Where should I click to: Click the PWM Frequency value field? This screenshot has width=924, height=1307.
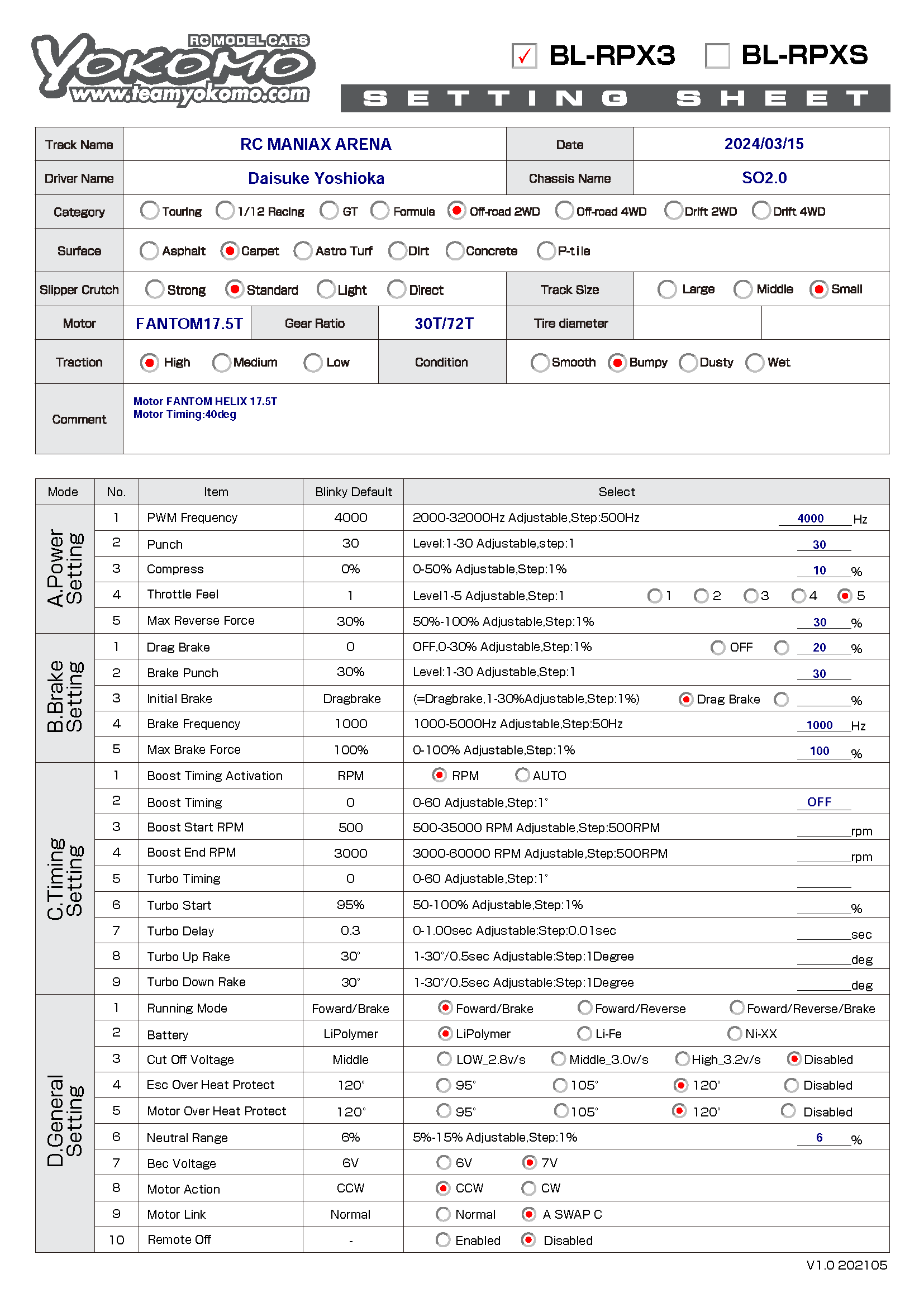click(x=813, y=519)
